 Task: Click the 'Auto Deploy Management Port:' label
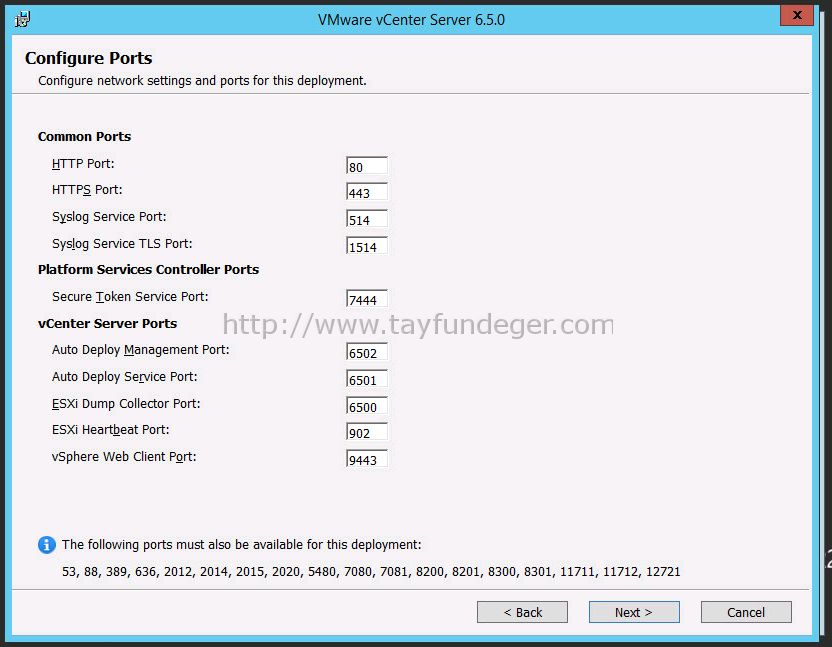point(141,350)
